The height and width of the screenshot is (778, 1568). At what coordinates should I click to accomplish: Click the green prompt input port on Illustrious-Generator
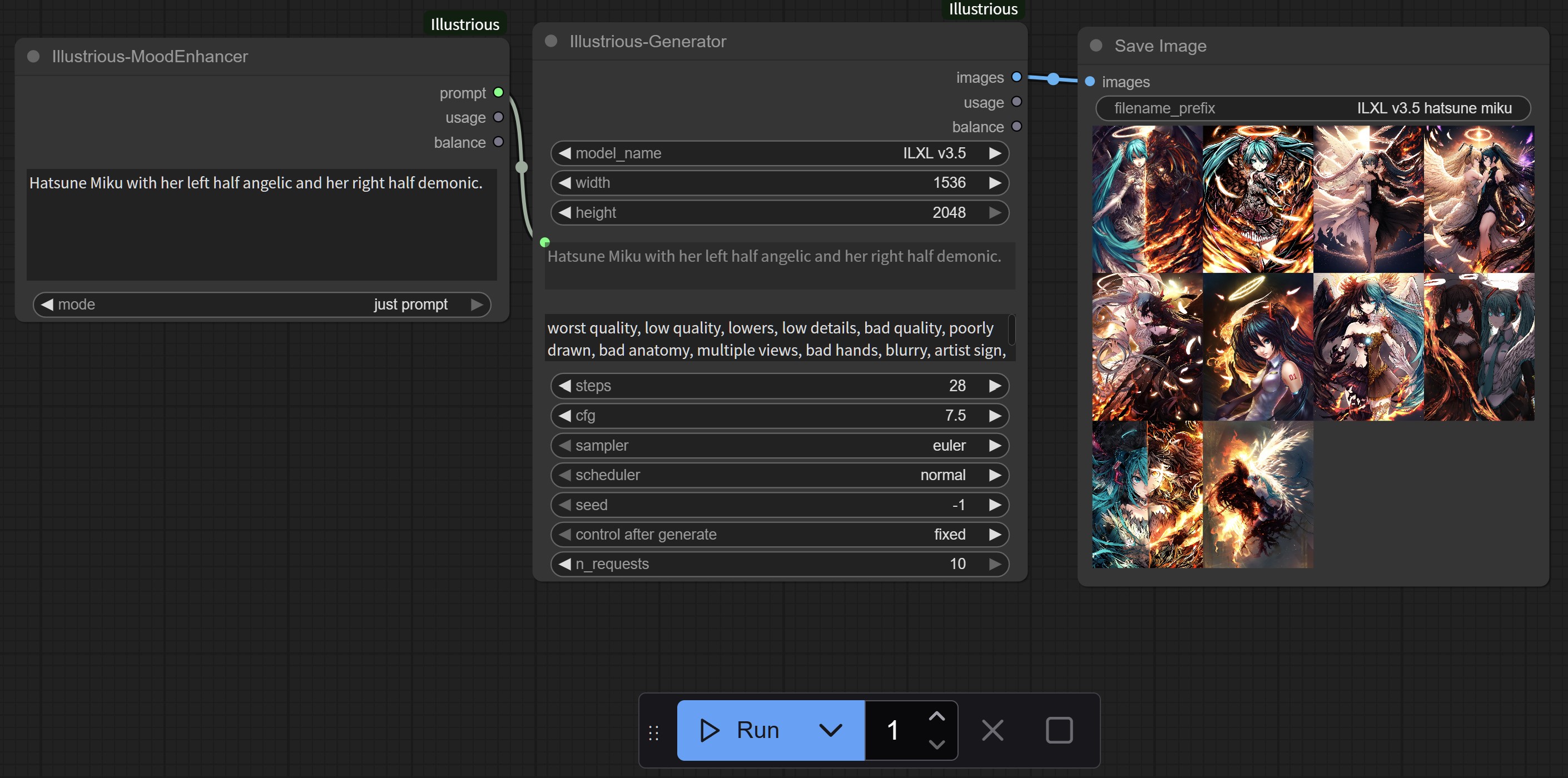point(545,242)
